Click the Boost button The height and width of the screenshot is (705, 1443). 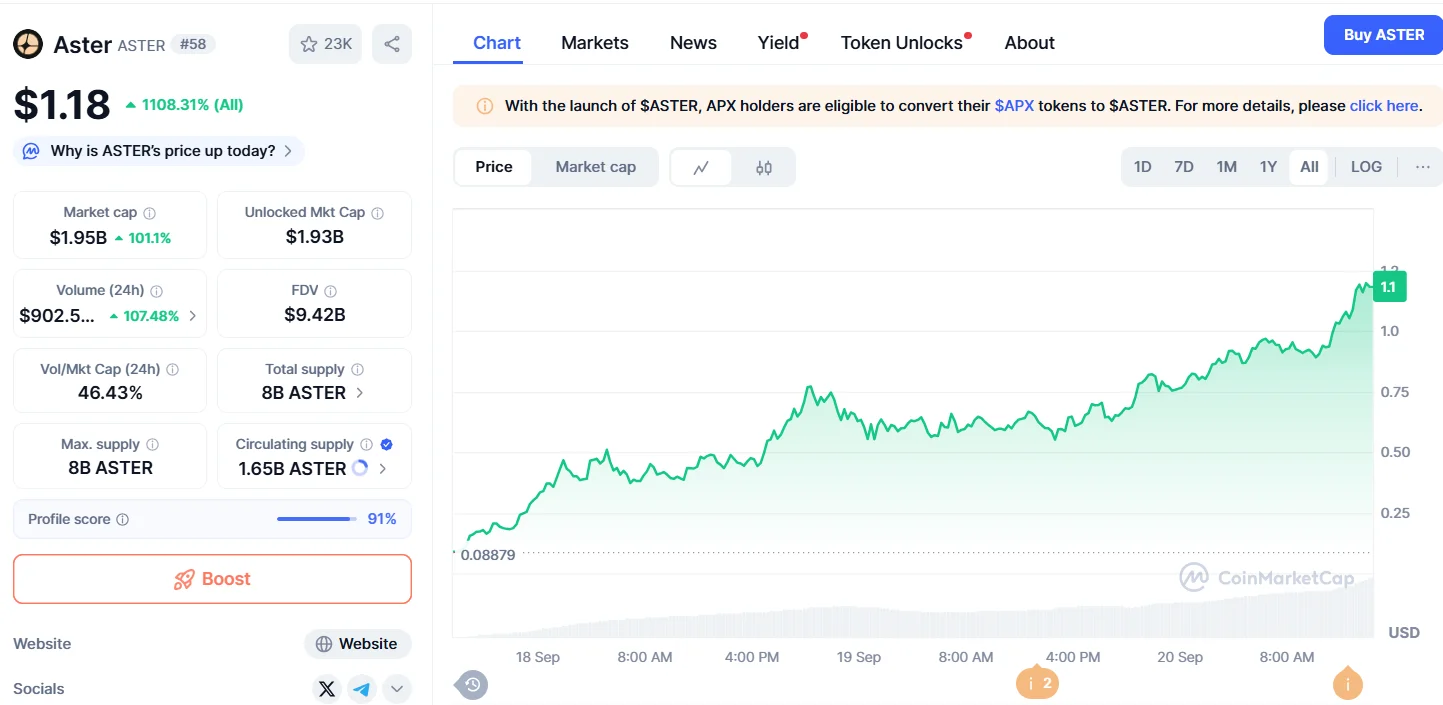212,579
